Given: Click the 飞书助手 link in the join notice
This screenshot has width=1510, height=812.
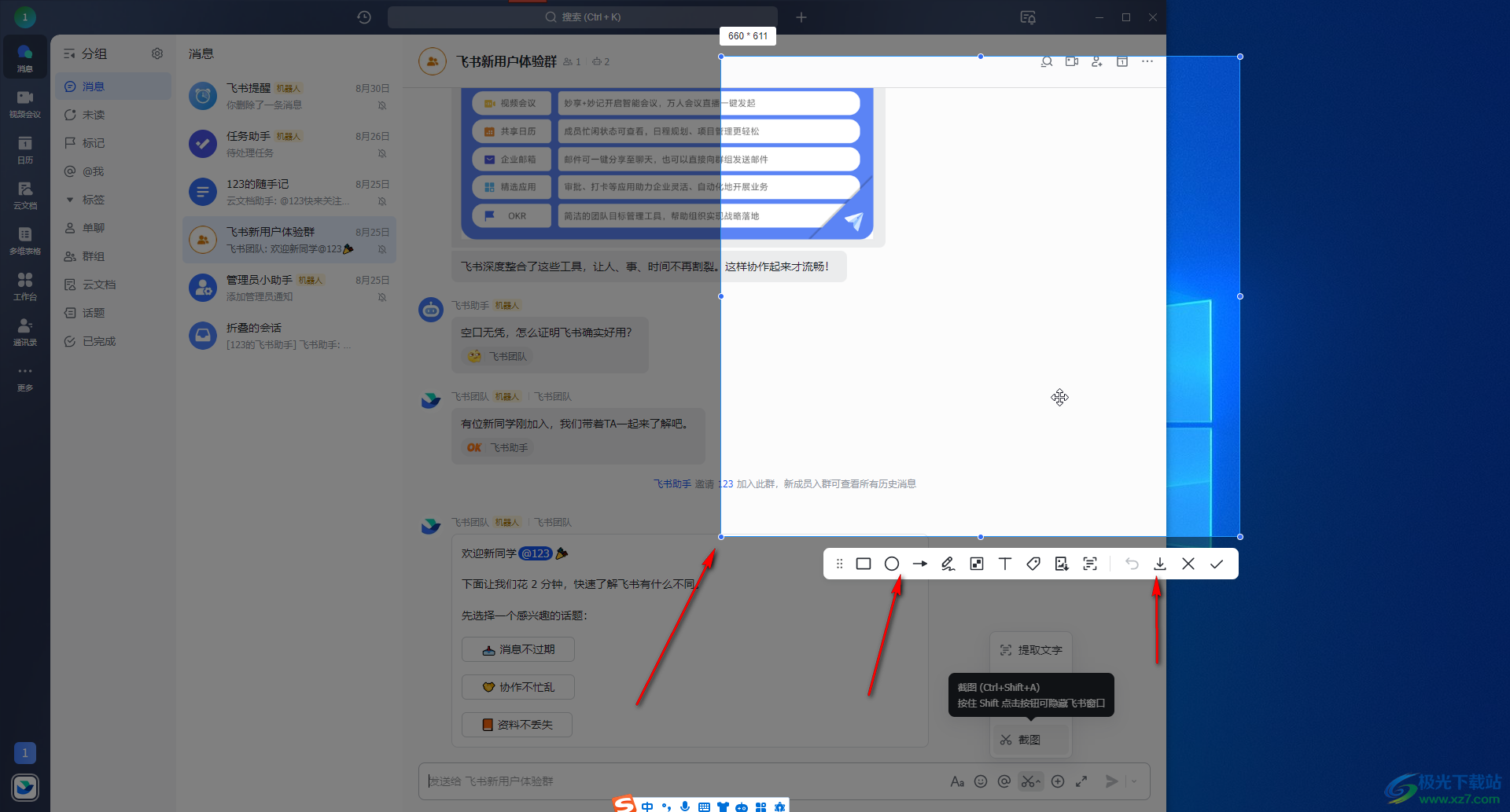Looking at the screenshot, I should [x=672, y=484].
